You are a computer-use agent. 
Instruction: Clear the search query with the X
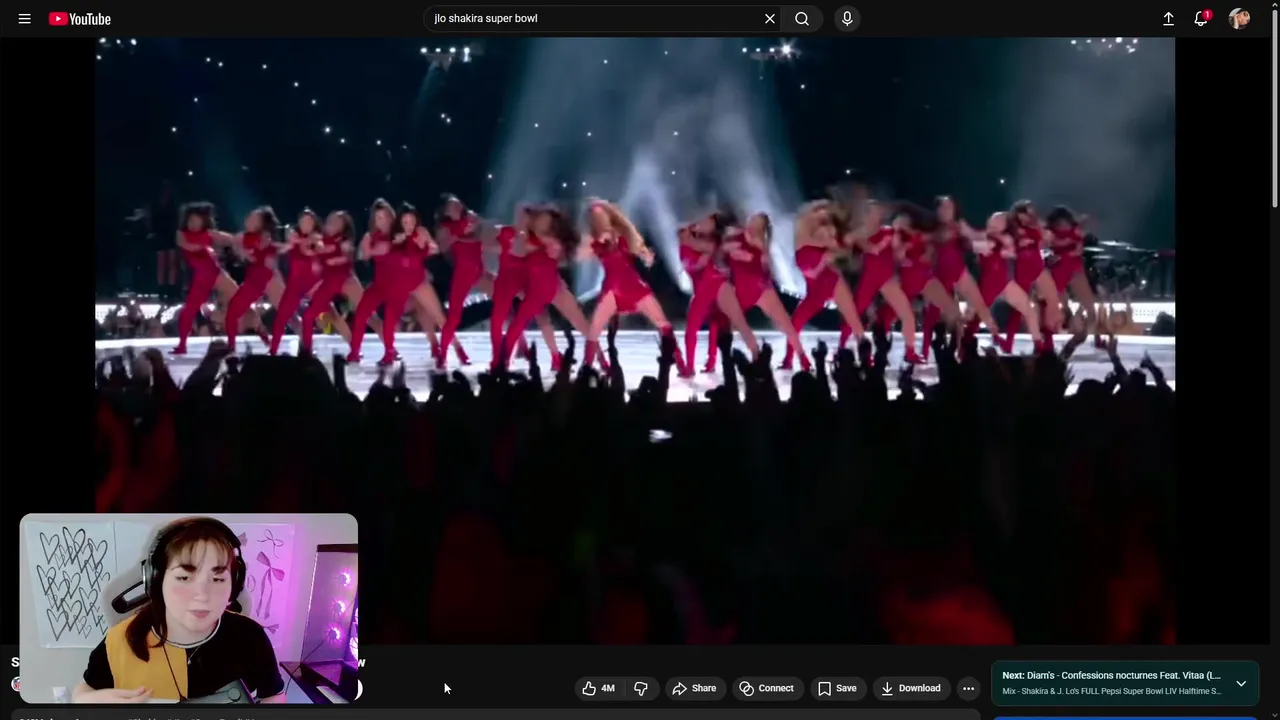point(770,19)
